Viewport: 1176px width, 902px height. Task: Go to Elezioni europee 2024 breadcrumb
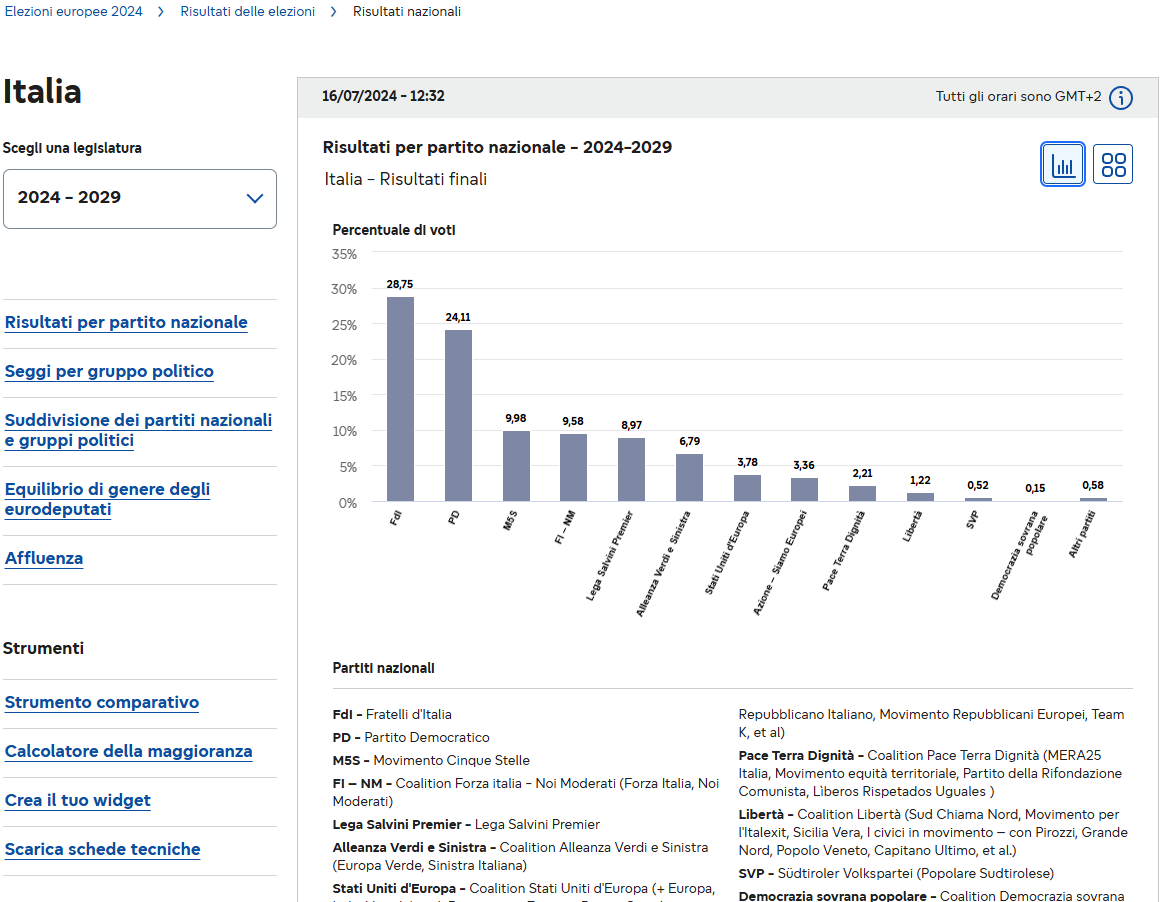(x=73, y=12)
